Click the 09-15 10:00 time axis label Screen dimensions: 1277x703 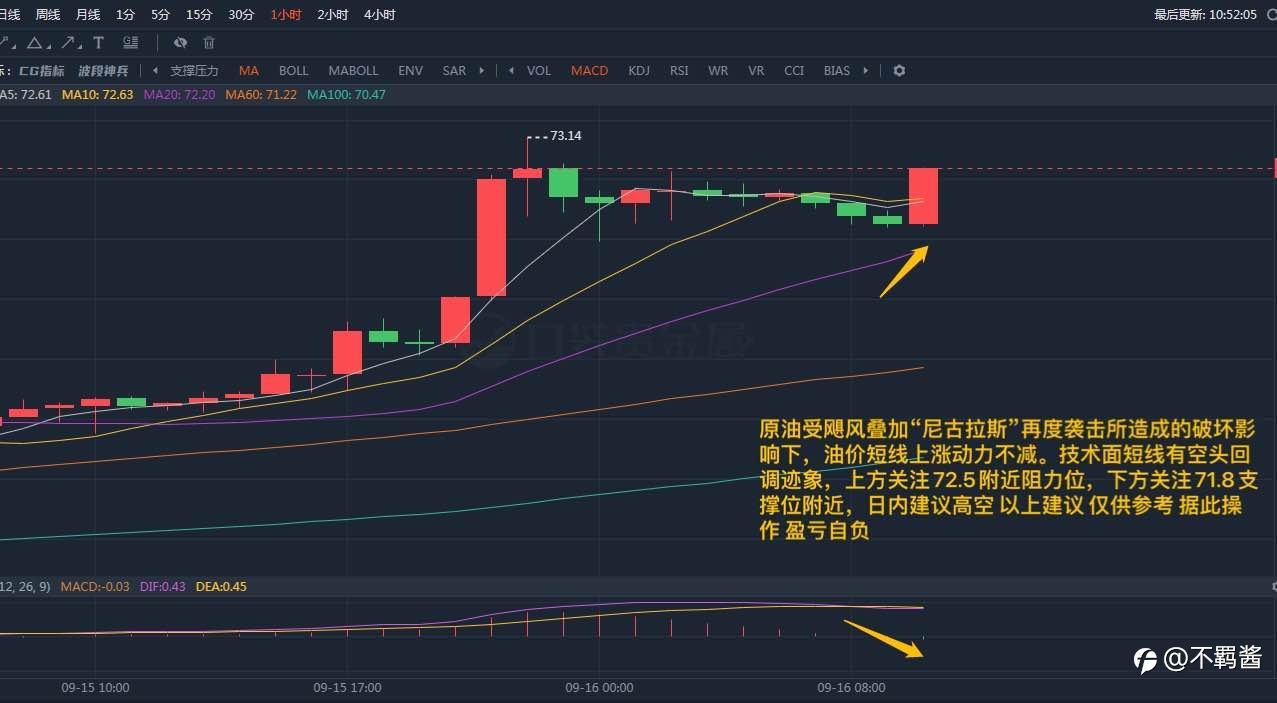pos(95,688)
